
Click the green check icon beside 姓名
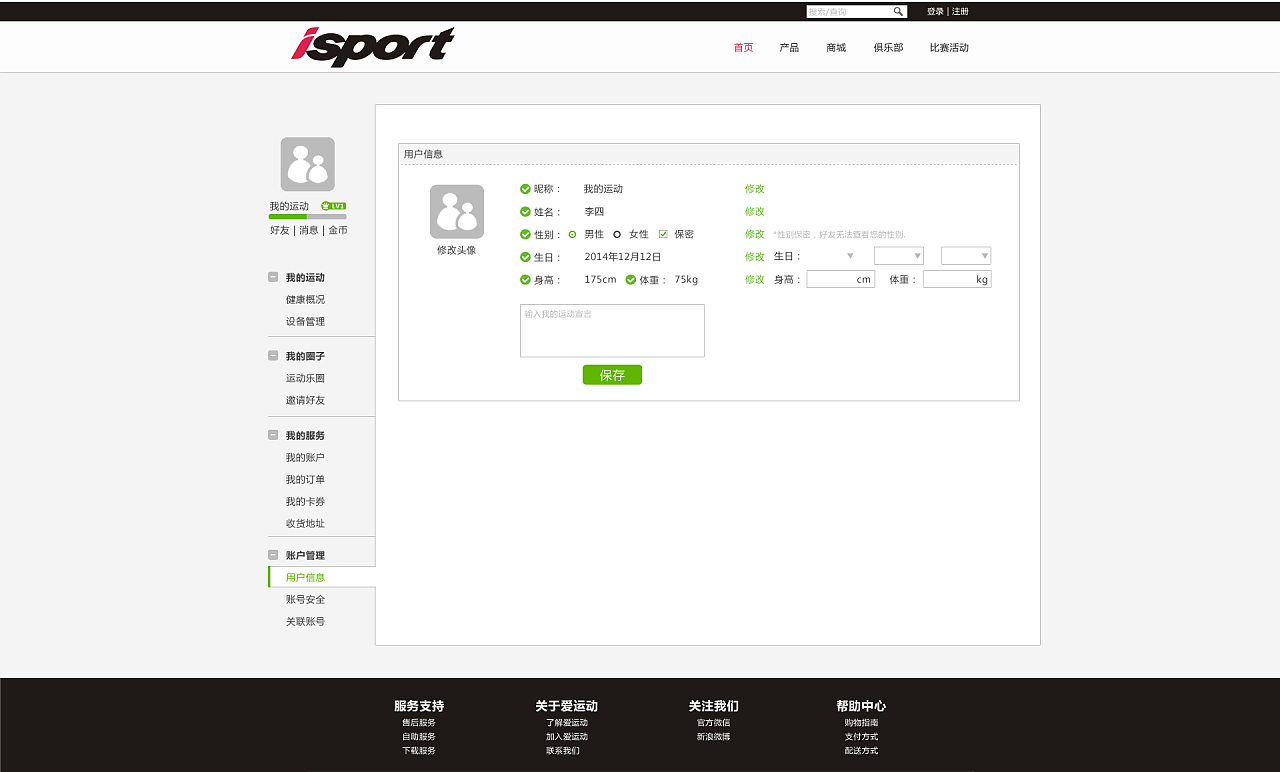coord(525,212)
